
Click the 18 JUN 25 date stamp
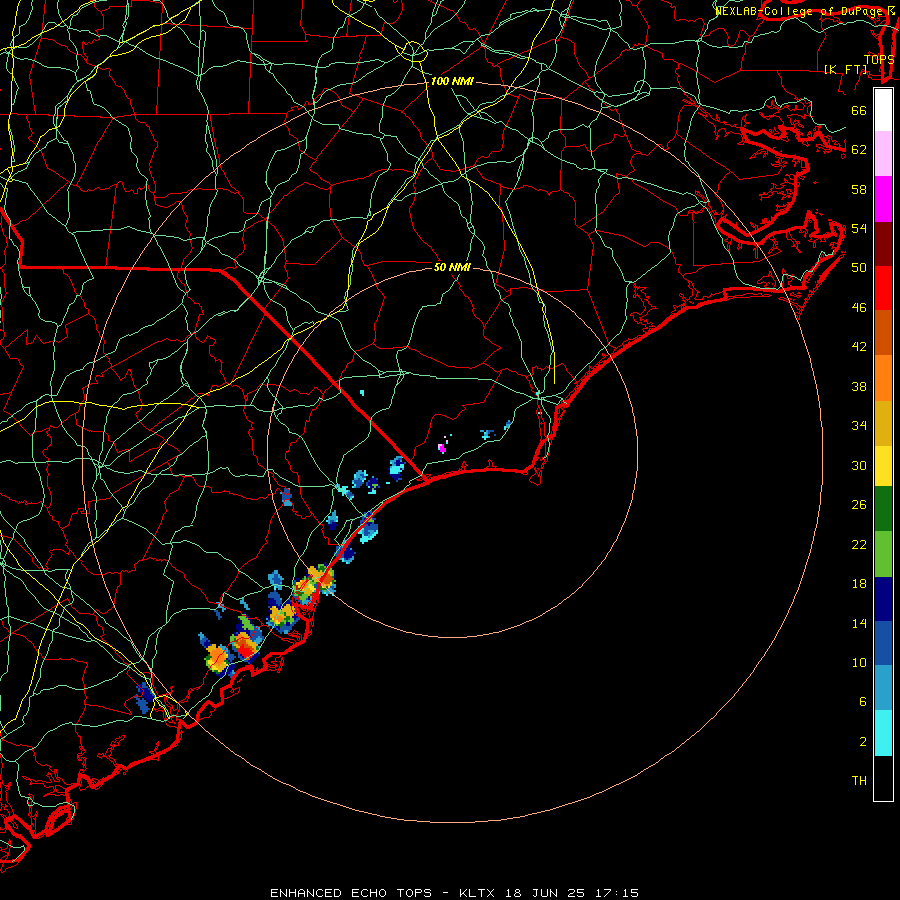click(545, 893)
